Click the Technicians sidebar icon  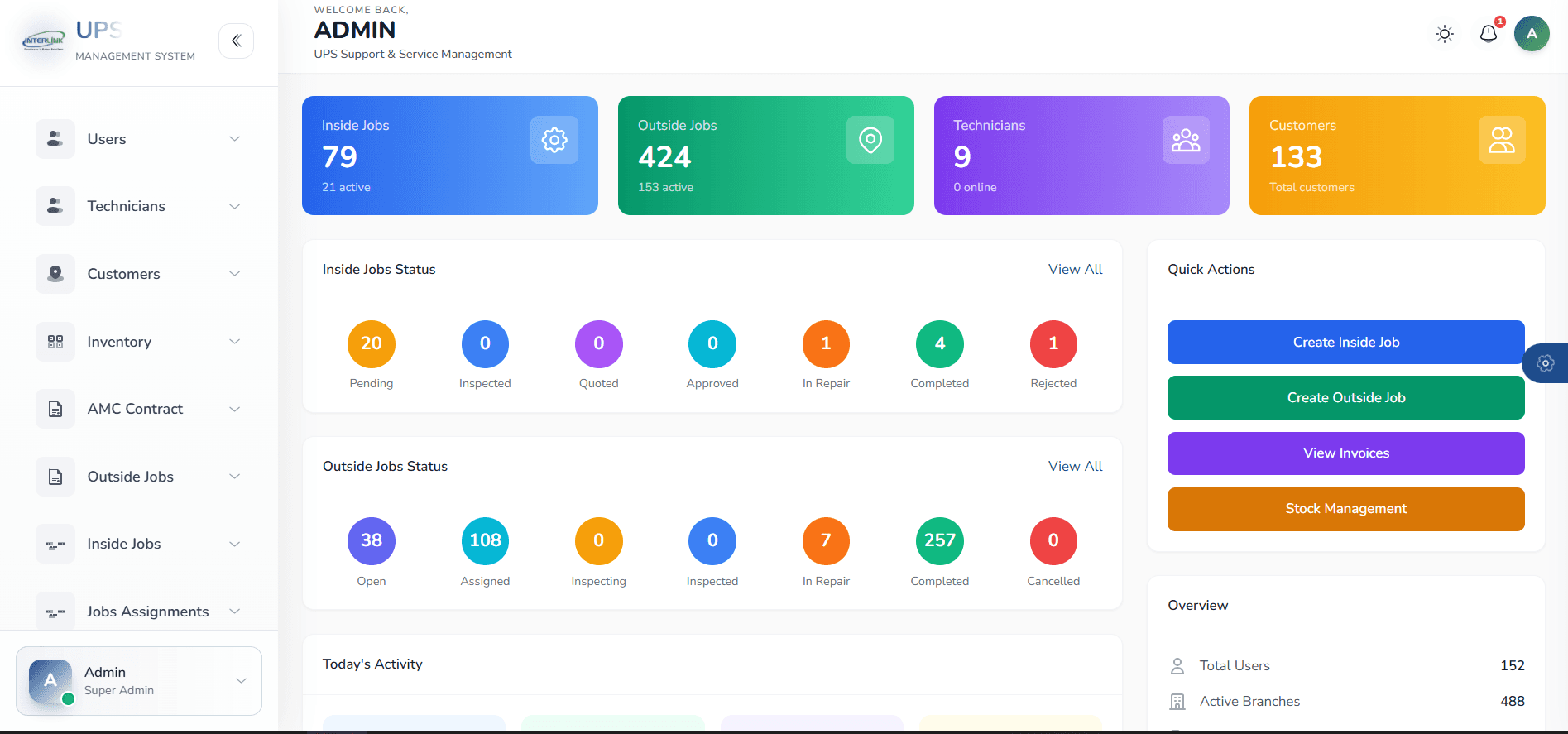tap(55, 206)
